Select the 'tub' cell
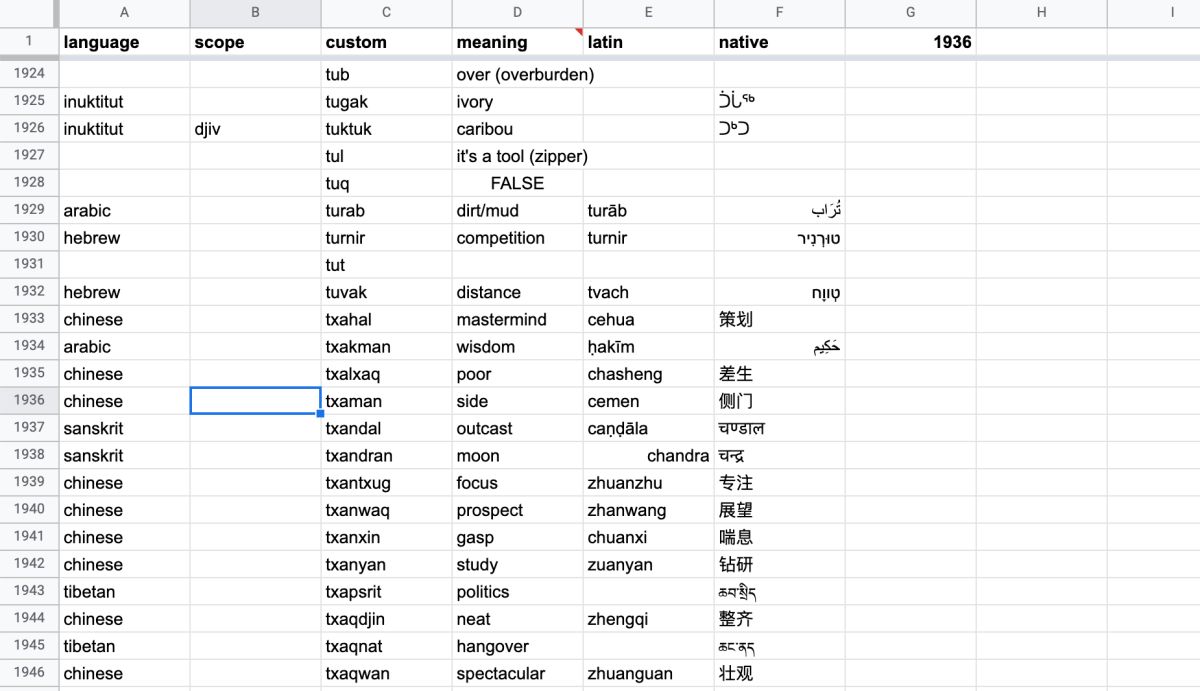The height and width of the screenshot is (691, 1200). (387, 74)
